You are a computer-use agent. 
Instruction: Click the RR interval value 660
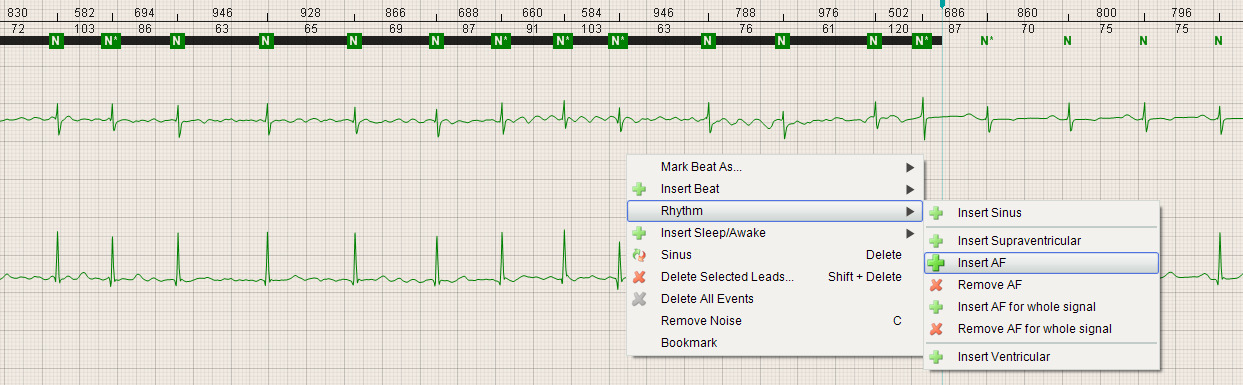point(533,13)
